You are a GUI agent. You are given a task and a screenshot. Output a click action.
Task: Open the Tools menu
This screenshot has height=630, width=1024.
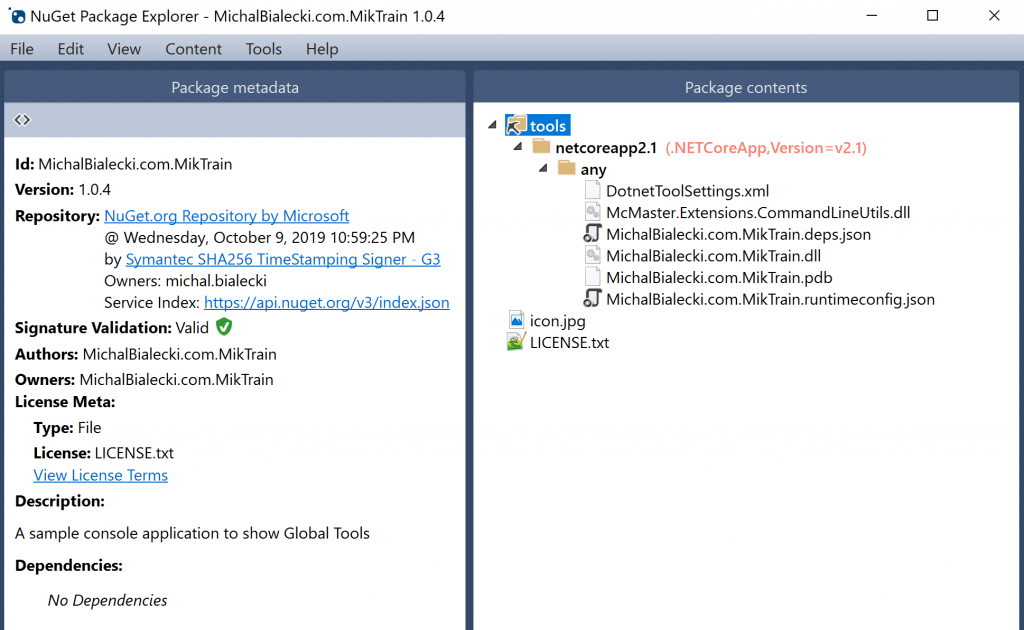point(264,49)
